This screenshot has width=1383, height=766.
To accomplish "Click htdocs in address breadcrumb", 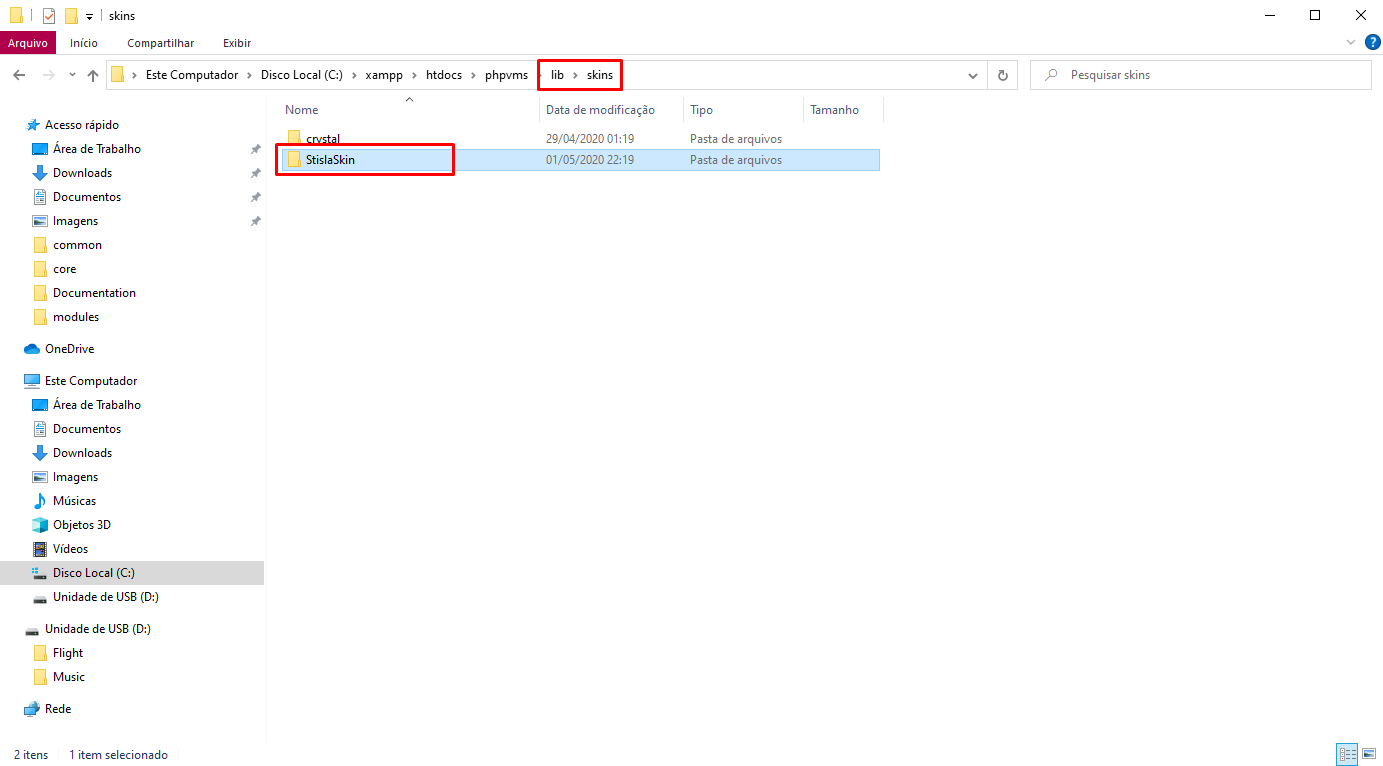I will (x=444, y=75).
